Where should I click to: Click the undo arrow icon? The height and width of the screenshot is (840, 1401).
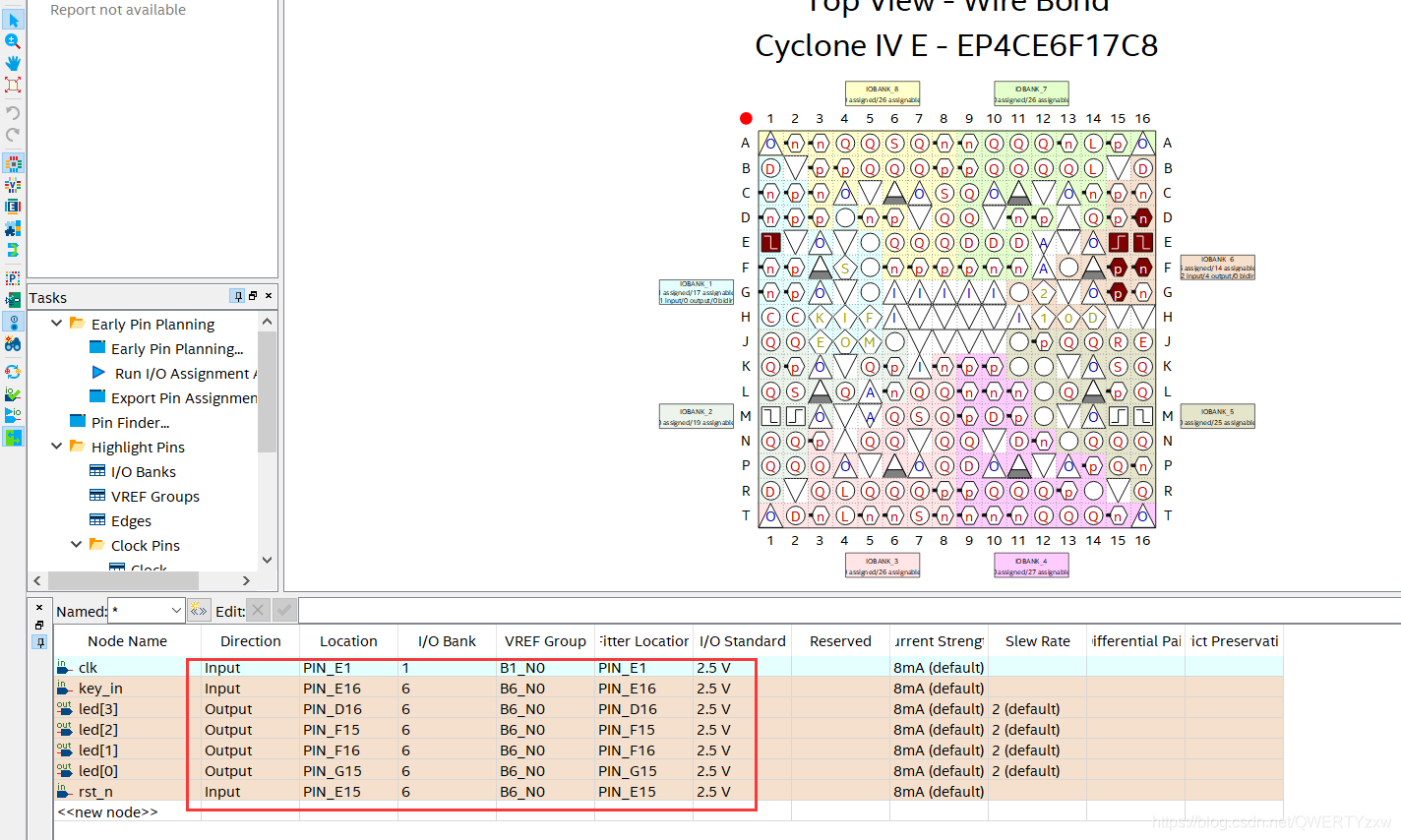pyautogui.click(x=13, y=112)
